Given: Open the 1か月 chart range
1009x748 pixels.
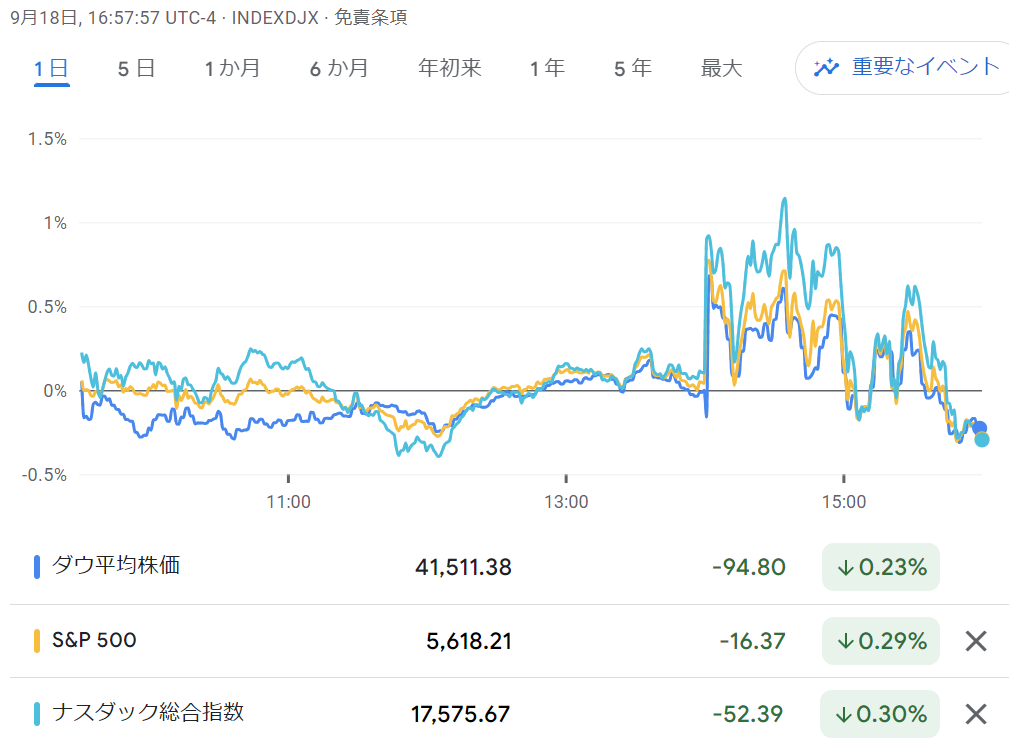Looking at the screenshot, I should click(x=232, y=68).
